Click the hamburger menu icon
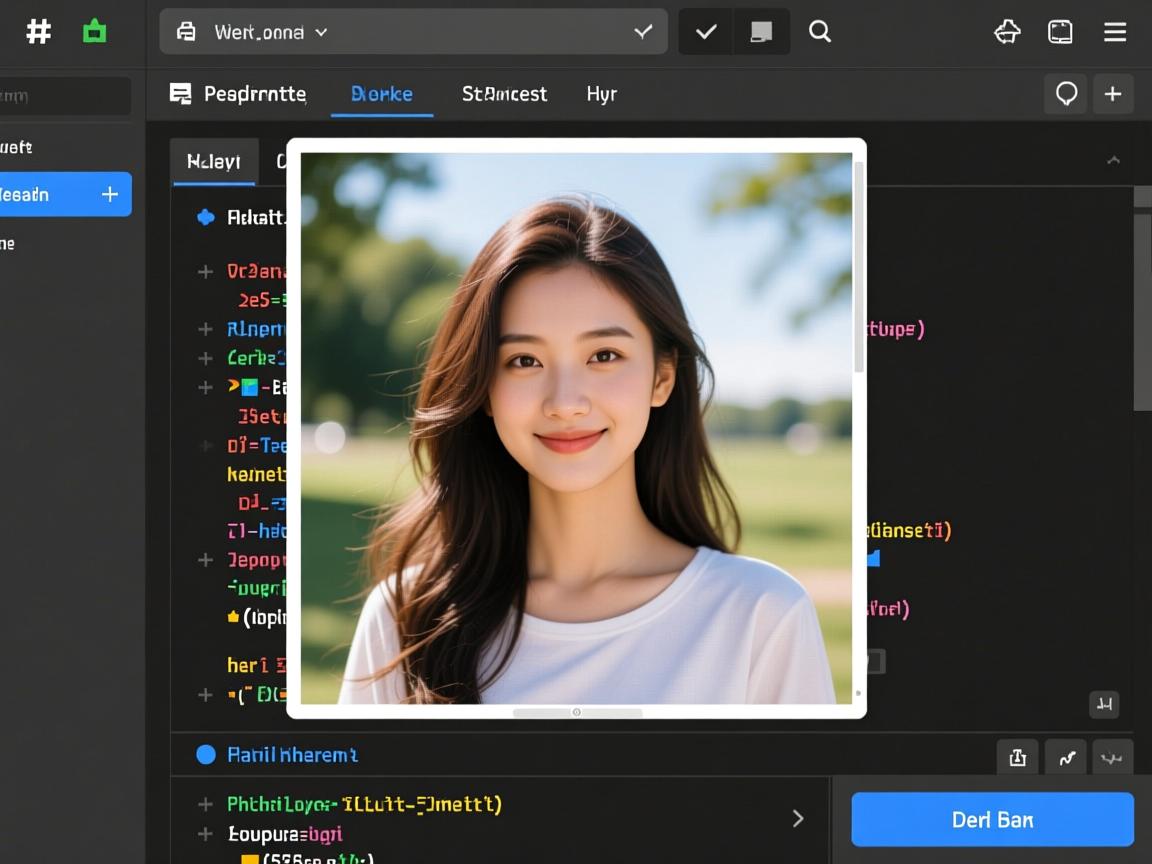 (x=1115, y=32)
